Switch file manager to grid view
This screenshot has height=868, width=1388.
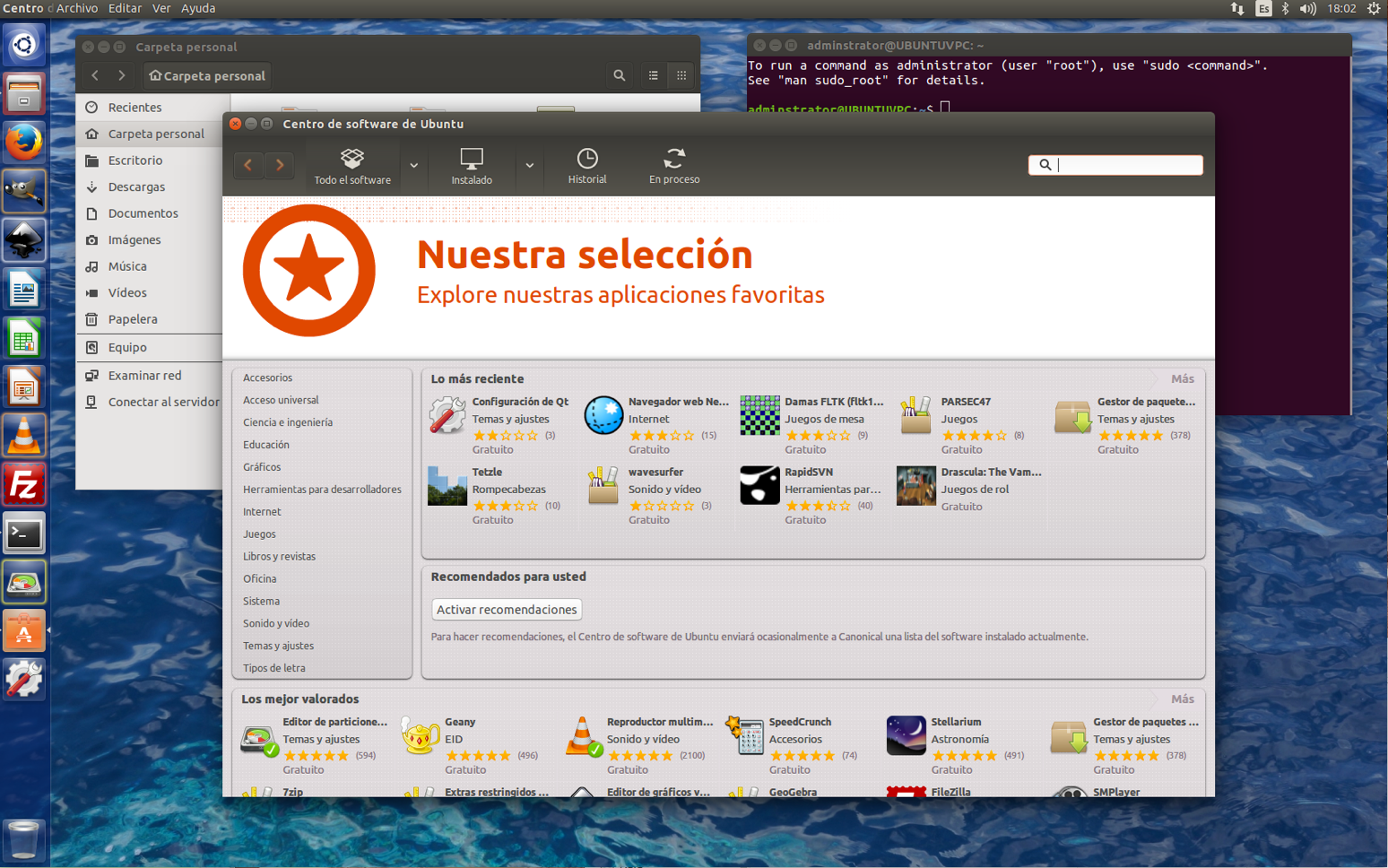pos(681,76)
